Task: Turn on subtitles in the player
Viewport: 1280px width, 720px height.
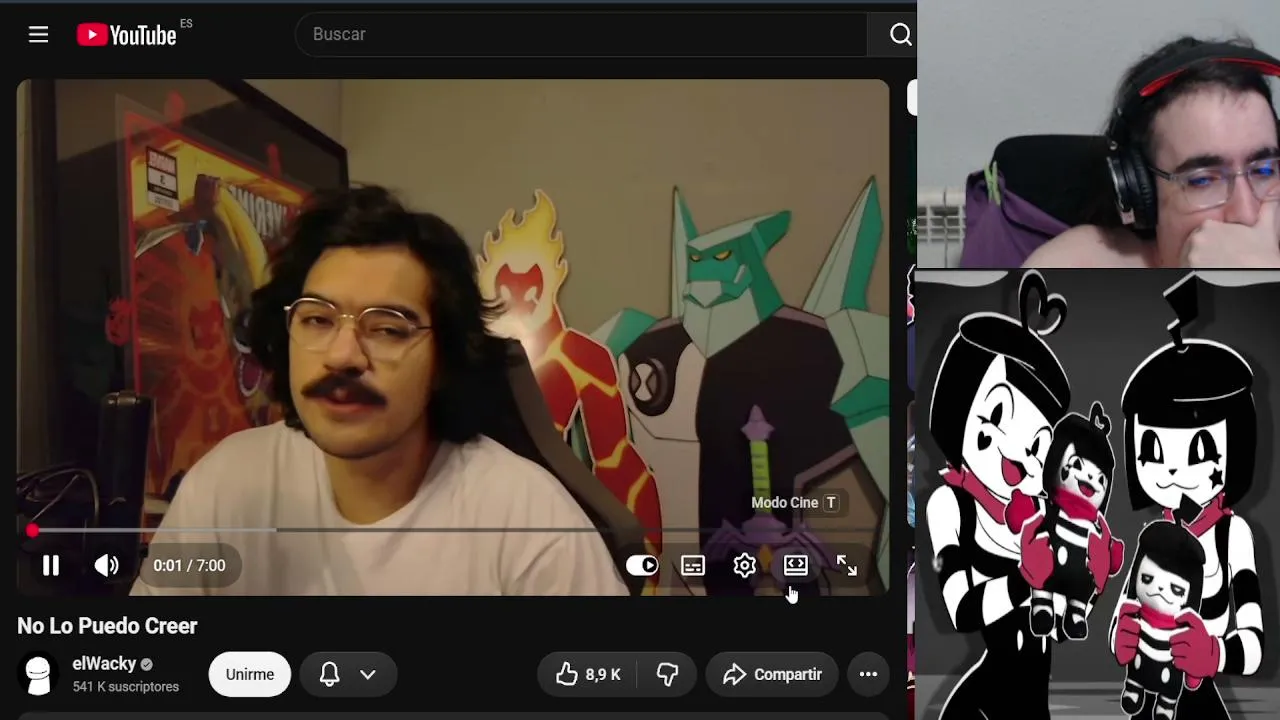Action: click(693, 566)
